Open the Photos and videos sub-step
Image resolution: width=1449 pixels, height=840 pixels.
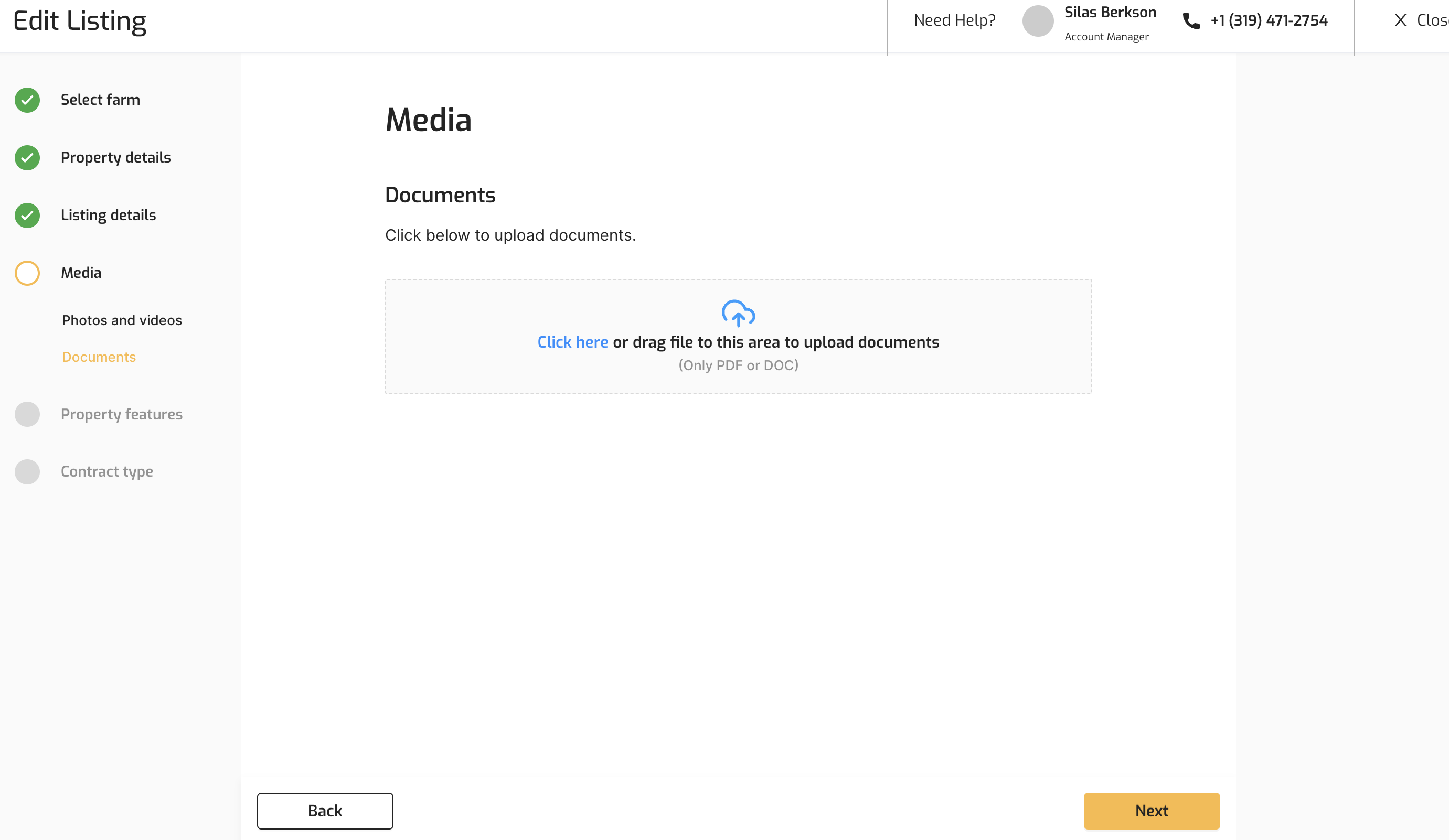(122, 320)
